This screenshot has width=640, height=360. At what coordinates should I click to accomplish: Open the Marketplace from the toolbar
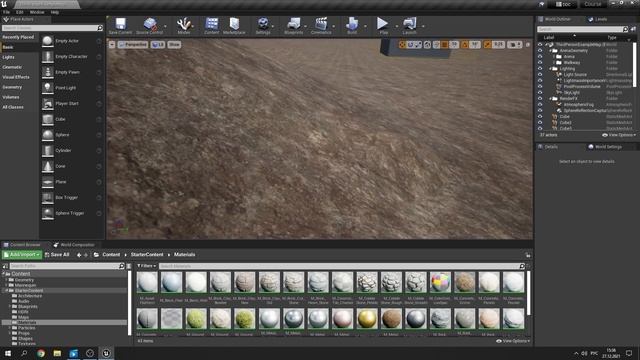(x=234, y=26)
